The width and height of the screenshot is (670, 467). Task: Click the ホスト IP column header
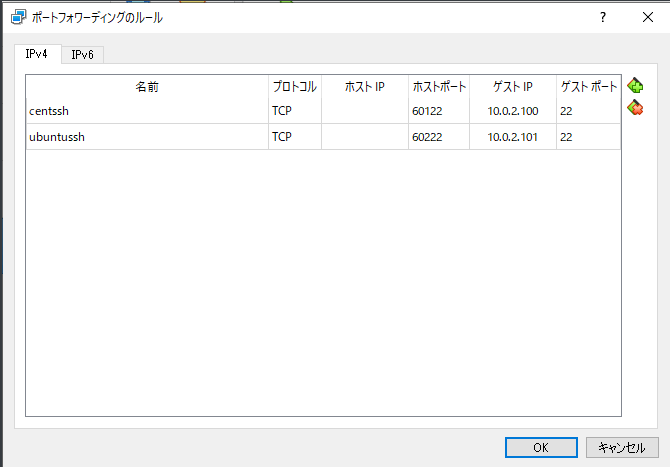(365, 87)
